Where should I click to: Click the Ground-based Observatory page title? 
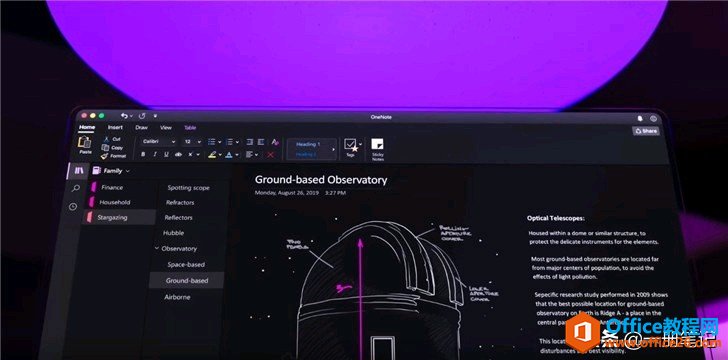[x=321, y=180]
